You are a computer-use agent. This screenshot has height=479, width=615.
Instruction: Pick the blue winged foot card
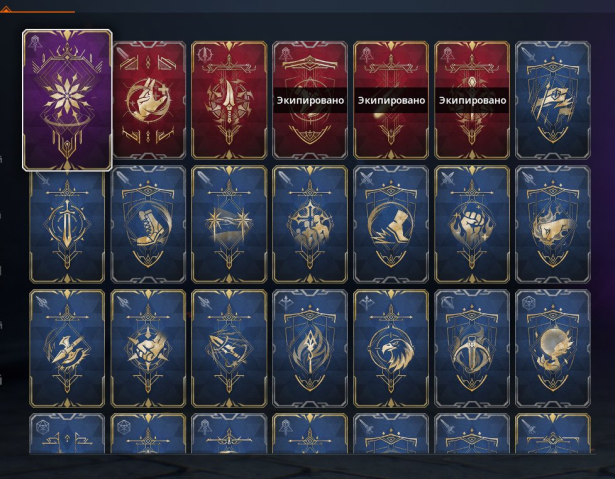[391, 224]
